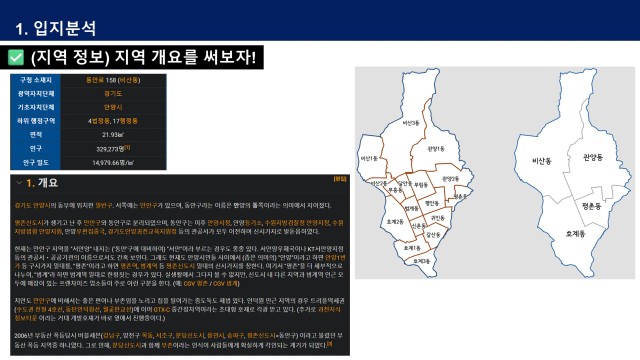Open the 서초구 link in the last paragraph
Screen dimensions: 640x360
[164, 336]
